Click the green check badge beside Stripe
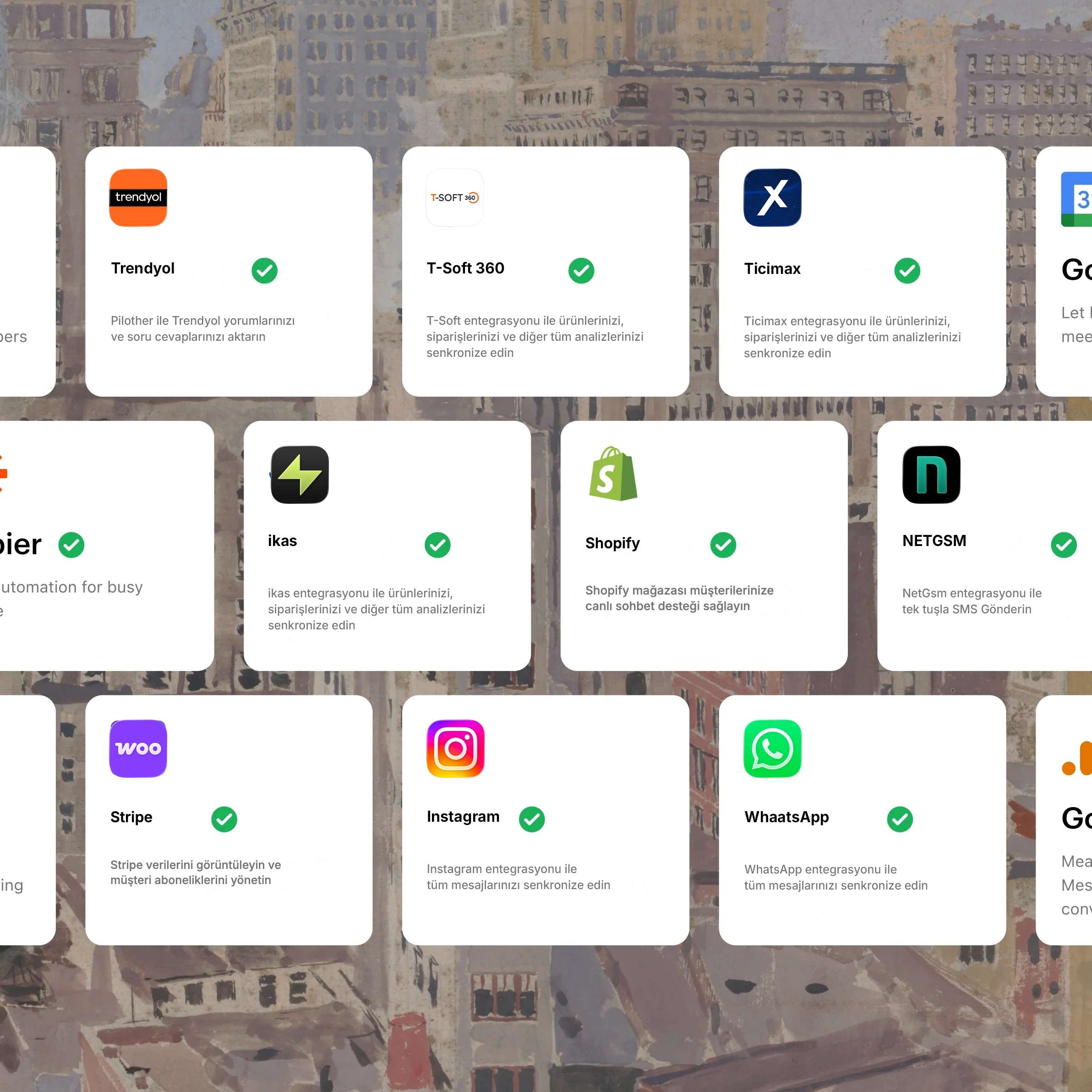This screenshot has width=1092, height=1092. 224,819
